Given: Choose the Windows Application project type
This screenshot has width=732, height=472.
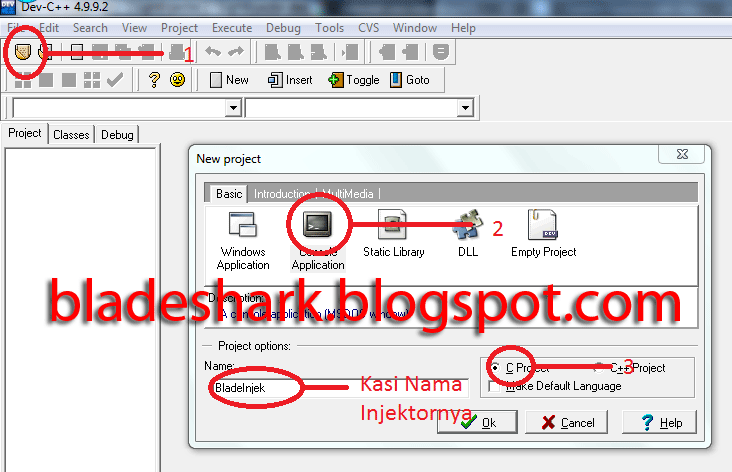Looking at the screenshot, I should [x=243, y=240].
